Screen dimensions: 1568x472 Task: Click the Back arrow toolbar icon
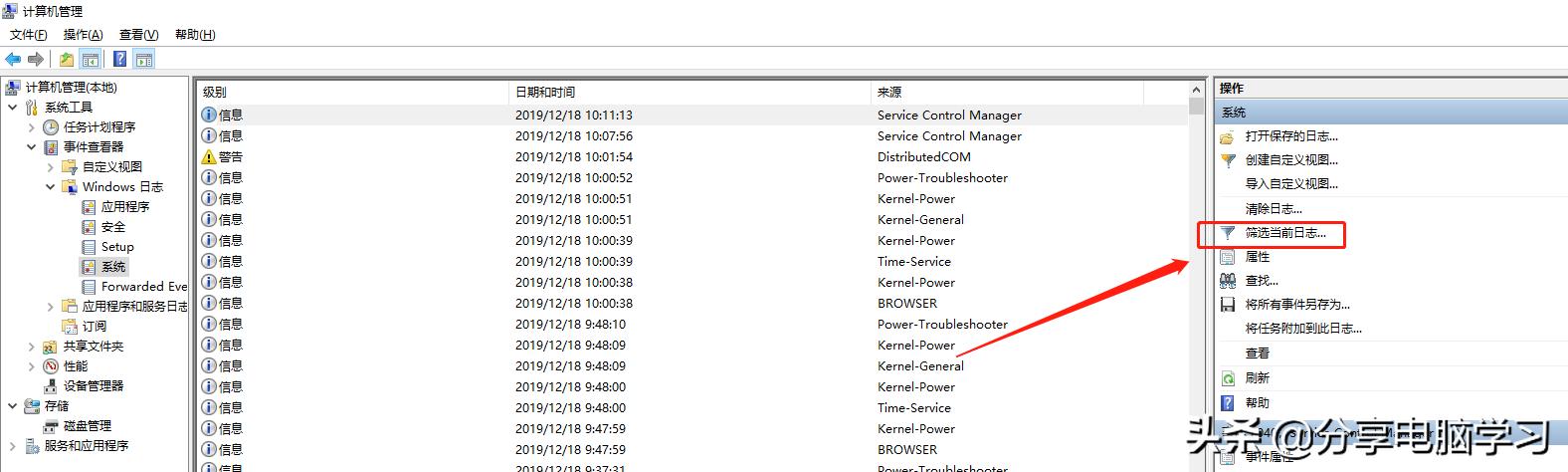pyautogui.click(x=14, y=60)
